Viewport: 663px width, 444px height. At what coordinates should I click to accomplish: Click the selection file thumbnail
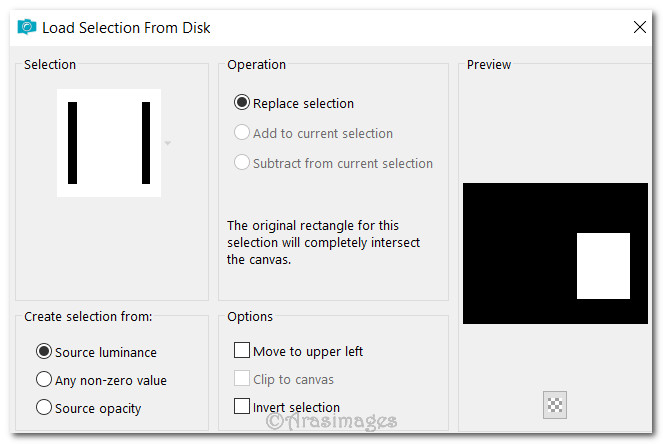click(x=109, y=143)
